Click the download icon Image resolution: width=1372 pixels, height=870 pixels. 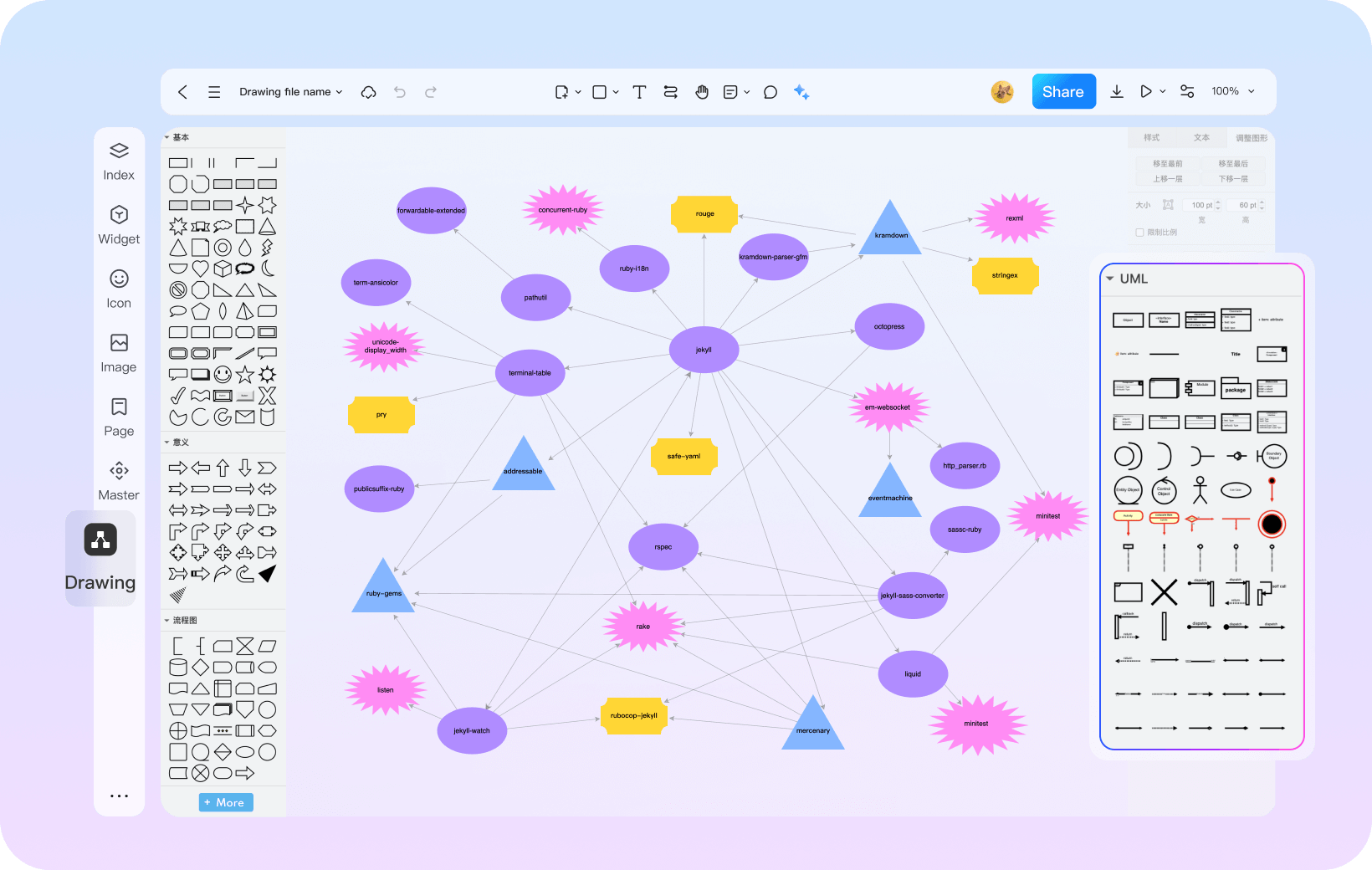pyautogui.click(x=1116, y=92)
